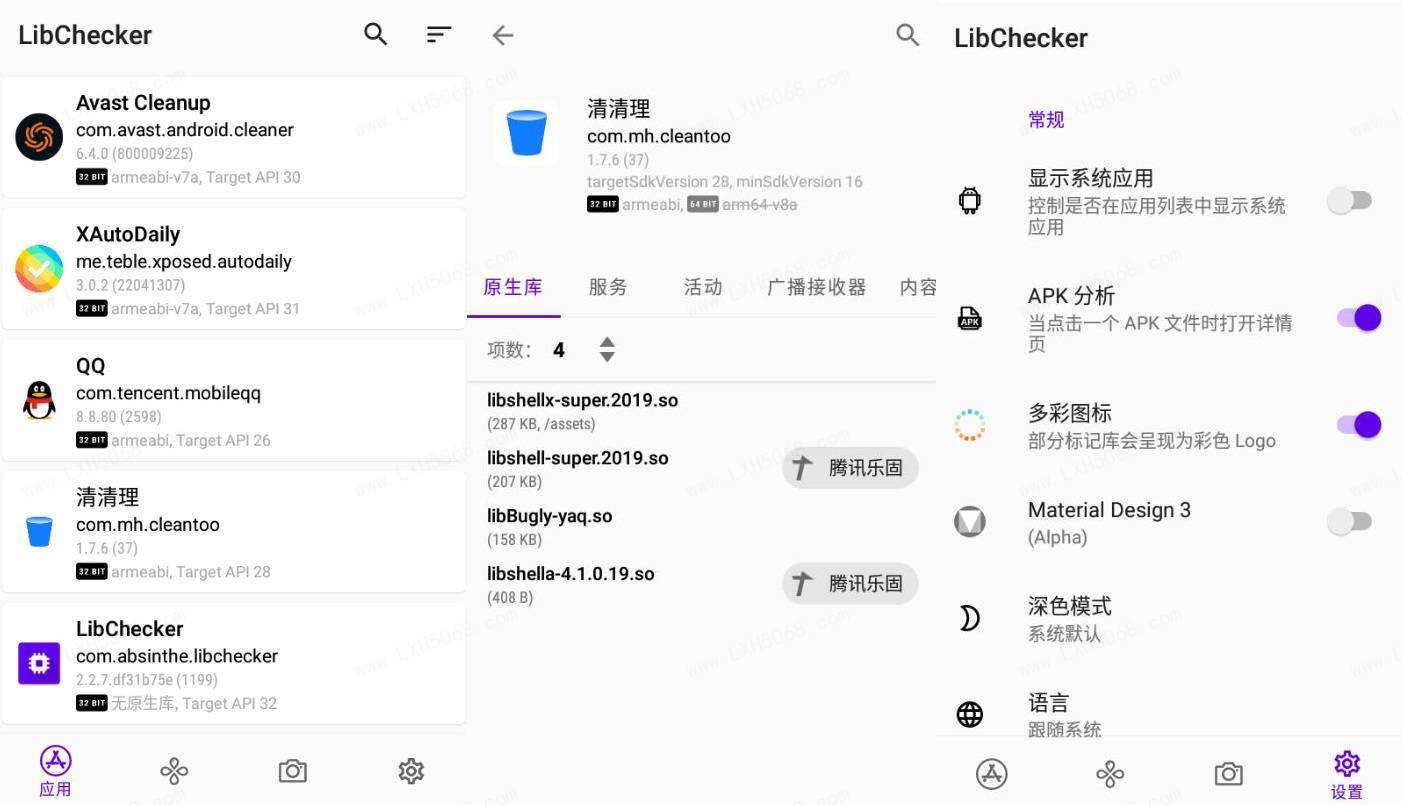The image size is (1402, 805).
Task: Tap the 清清理 trash bin app icon in detail
Action: coord(526,133)
